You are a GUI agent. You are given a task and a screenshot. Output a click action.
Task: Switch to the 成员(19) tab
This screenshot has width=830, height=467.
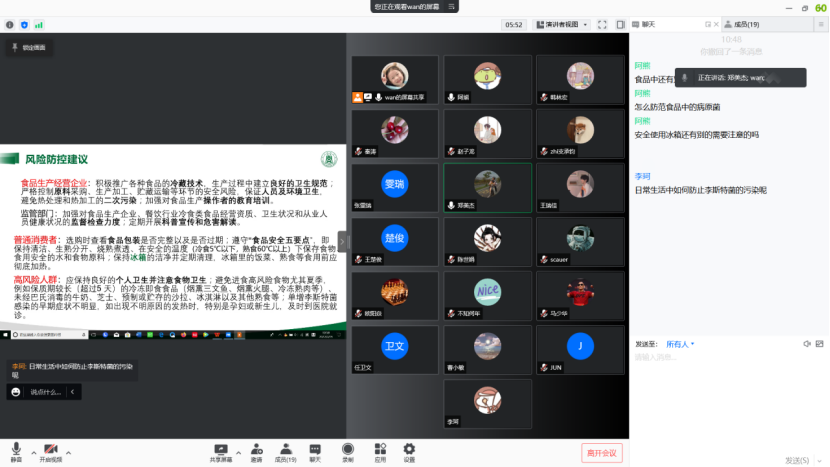[x=745, y=24]
